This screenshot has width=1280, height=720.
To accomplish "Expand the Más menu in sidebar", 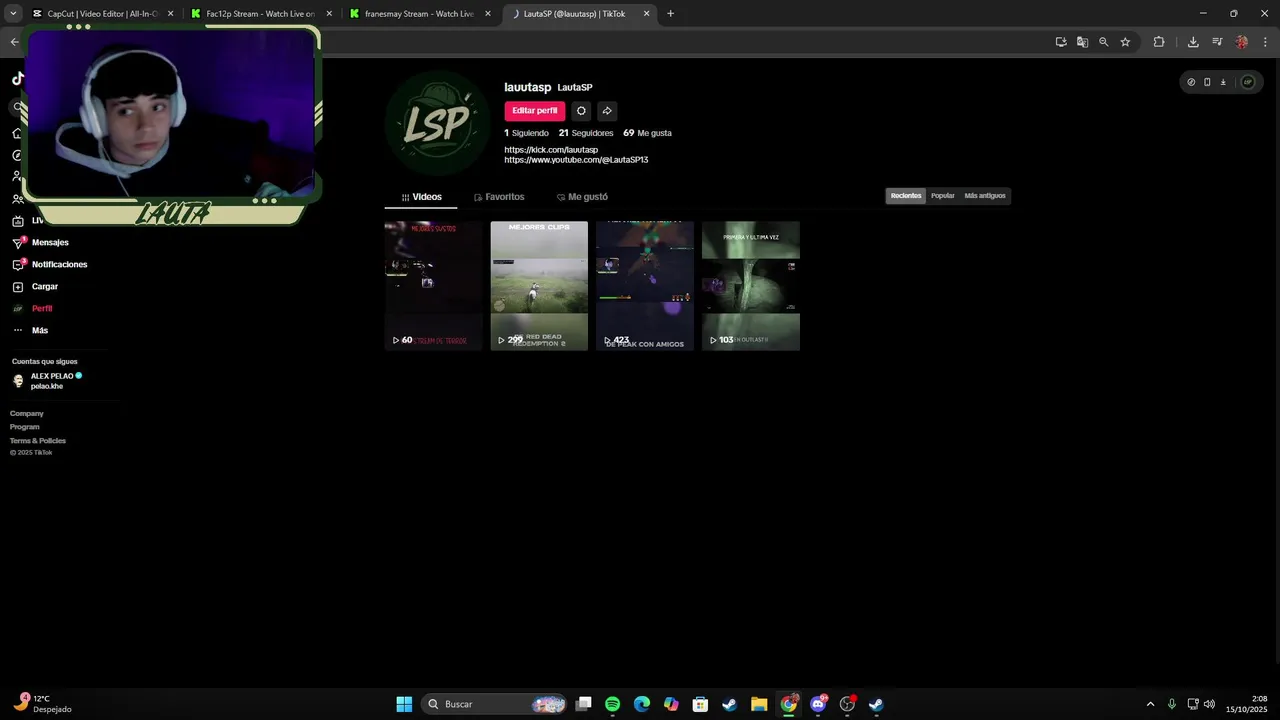I will [x=30, y=331].
